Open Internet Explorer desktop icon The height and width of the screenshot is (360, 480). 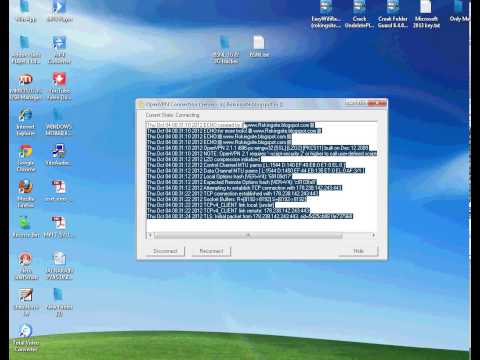click(25, 121)
